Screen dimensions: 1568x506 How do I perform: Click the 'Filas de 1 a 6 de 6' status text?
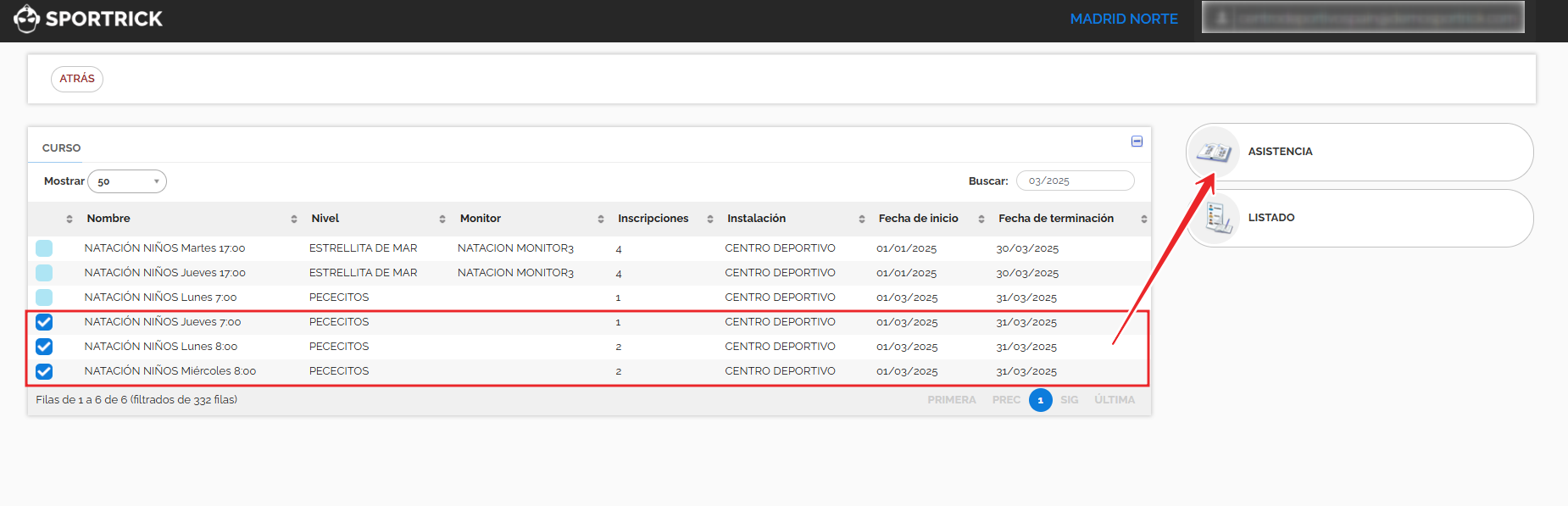pos(136,400)
